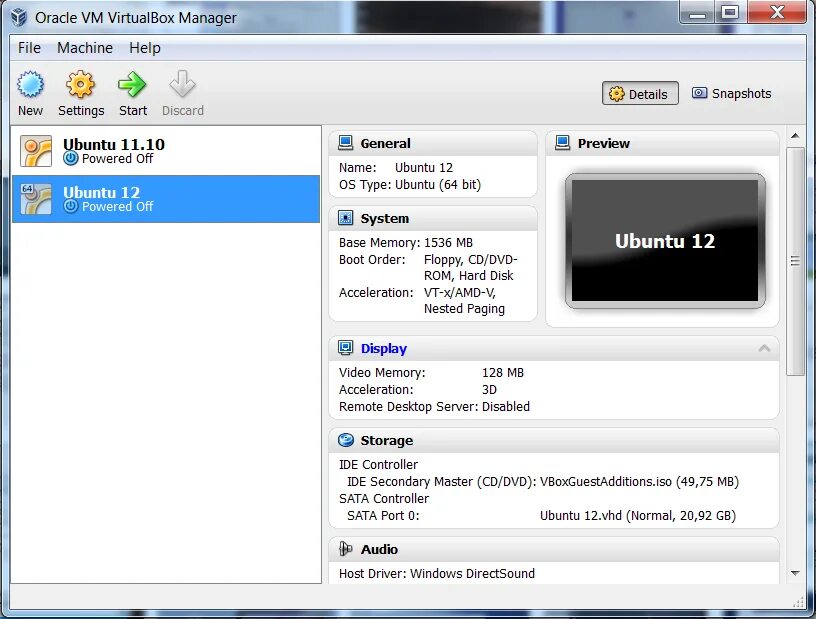The width and height of the screenshot is (816, 619).
Task: Click the Base Memory value 1536 MB
Action: 448,243
